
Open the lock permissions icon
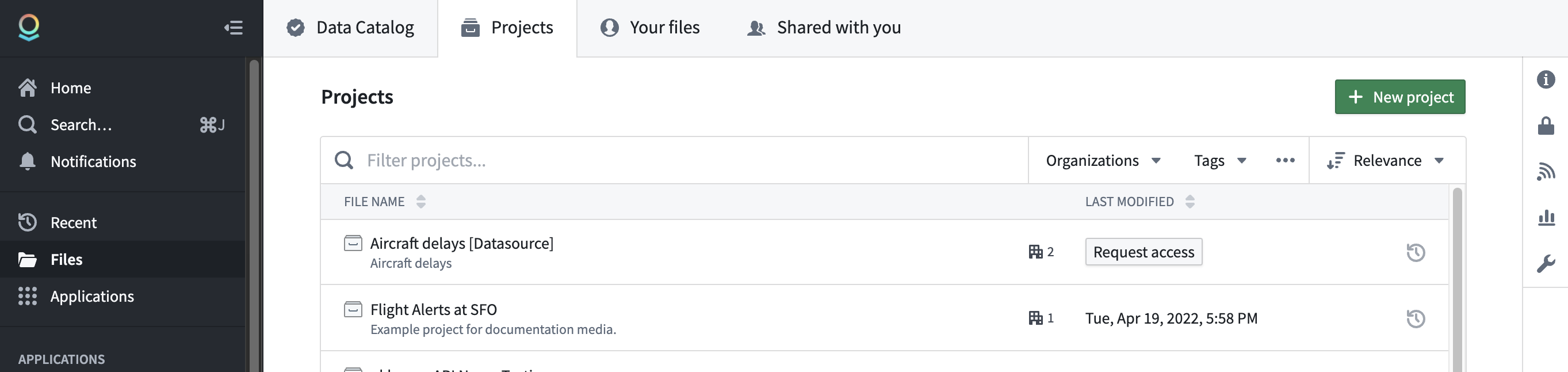point(1546,126)
